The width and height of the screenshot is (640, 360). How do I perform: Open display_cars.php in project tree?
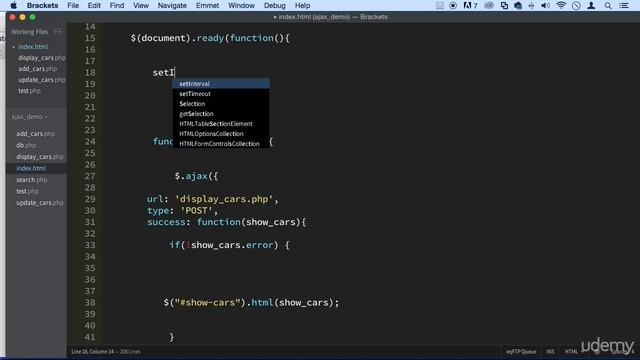40,156
